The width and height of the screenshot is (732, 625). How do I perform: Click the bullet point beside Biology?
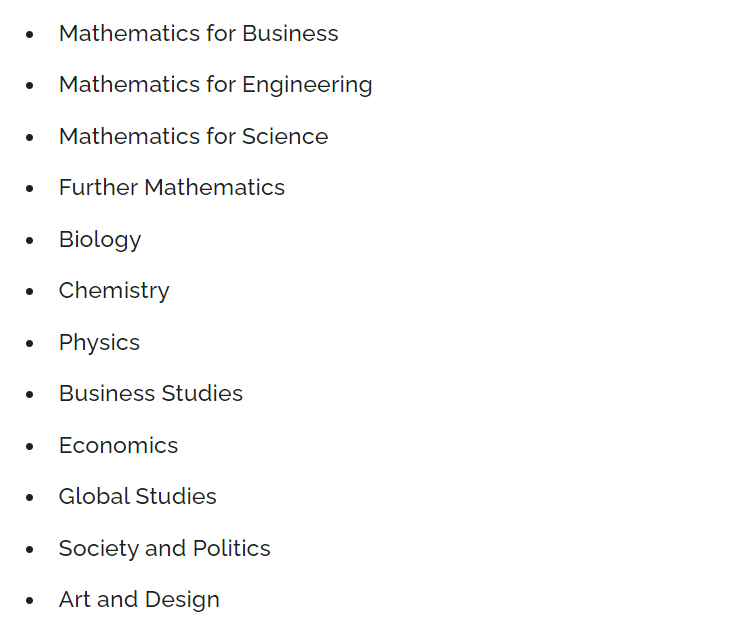coord(30,240)
